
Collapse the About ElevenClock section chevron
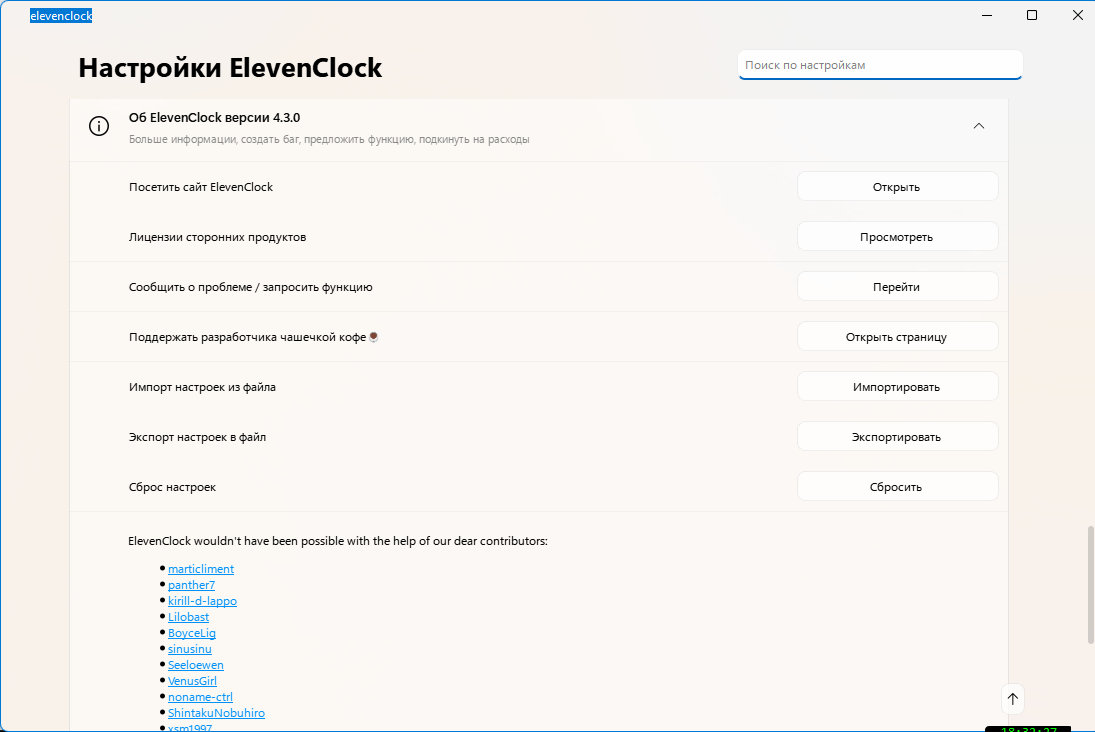click(x=978, y=126)
